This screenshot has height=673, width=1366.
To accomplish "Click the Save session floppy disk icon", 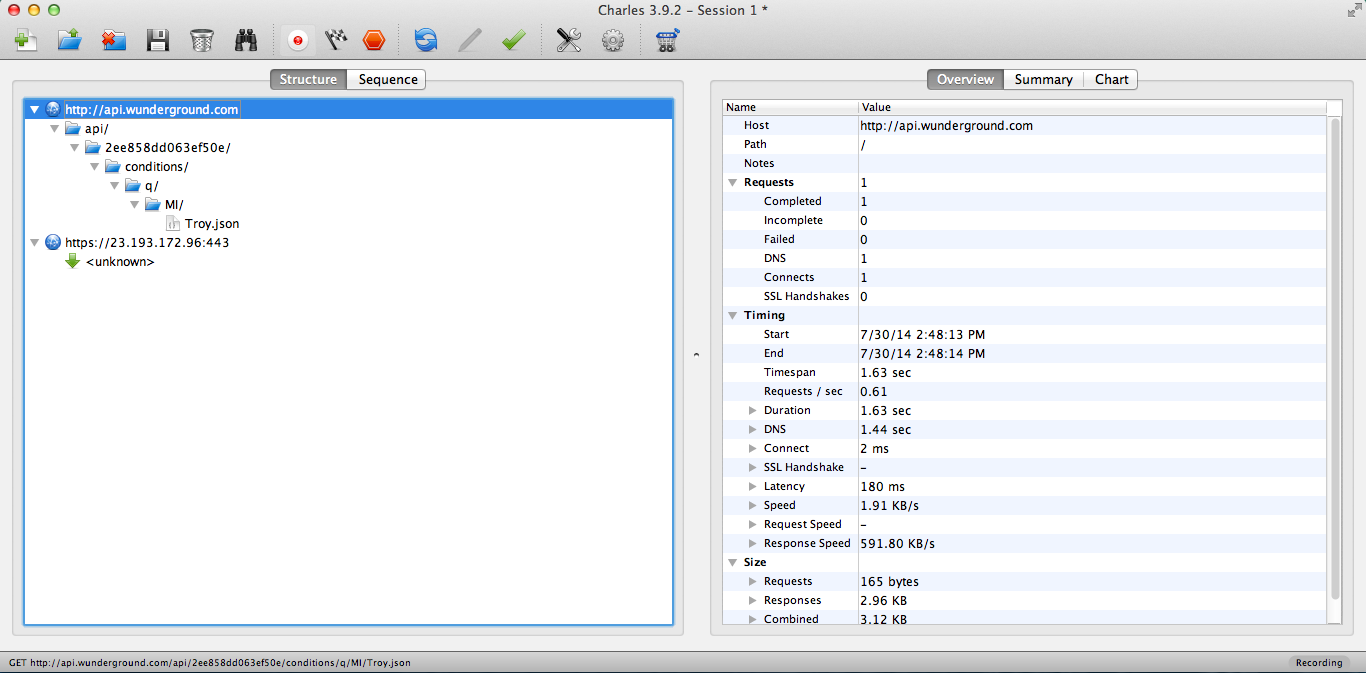I will tap(157, 40).
